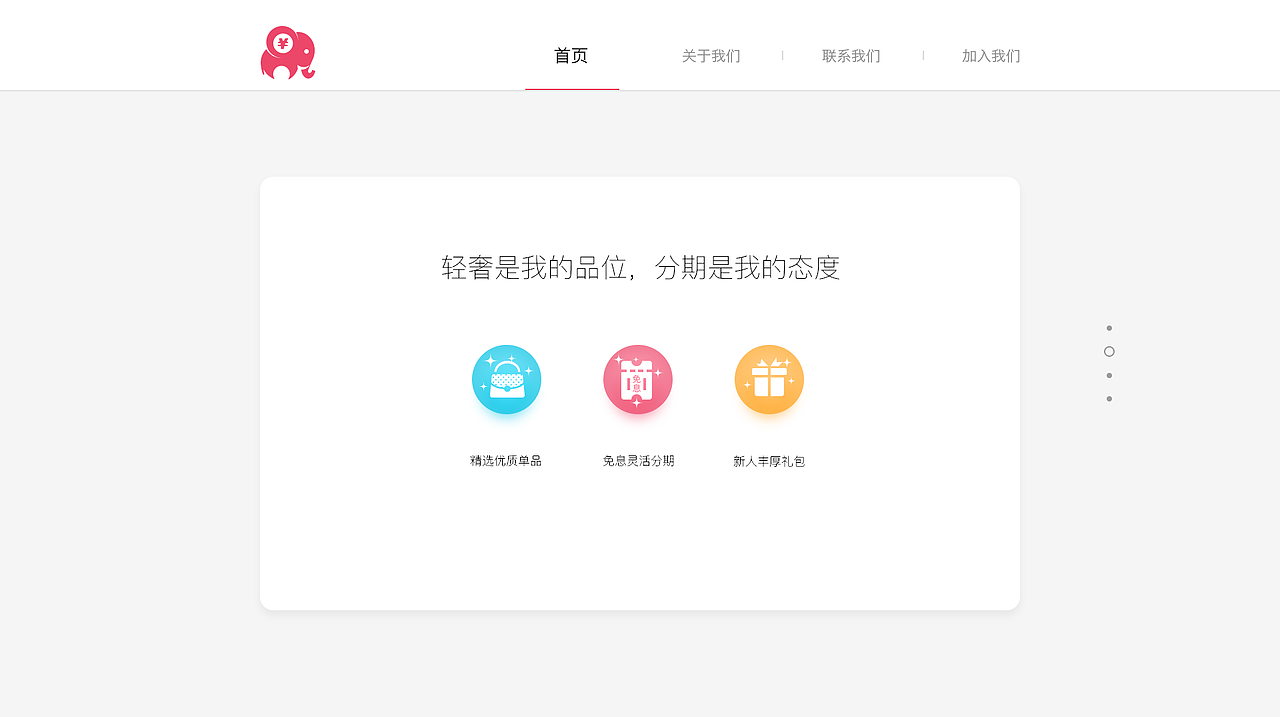Click the 加入我们 link
The image size is (1280, 717).
pyautogui.click(x=990, y=56)
